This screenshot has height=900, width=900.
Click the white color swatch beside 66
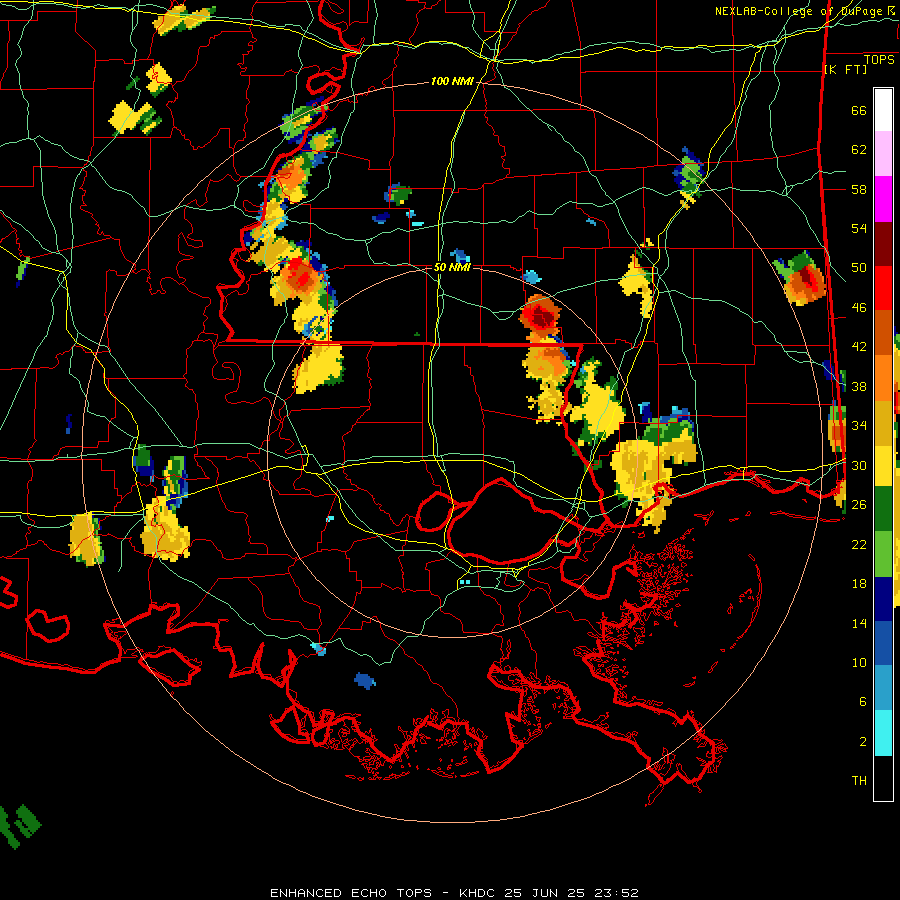point(883,110)
